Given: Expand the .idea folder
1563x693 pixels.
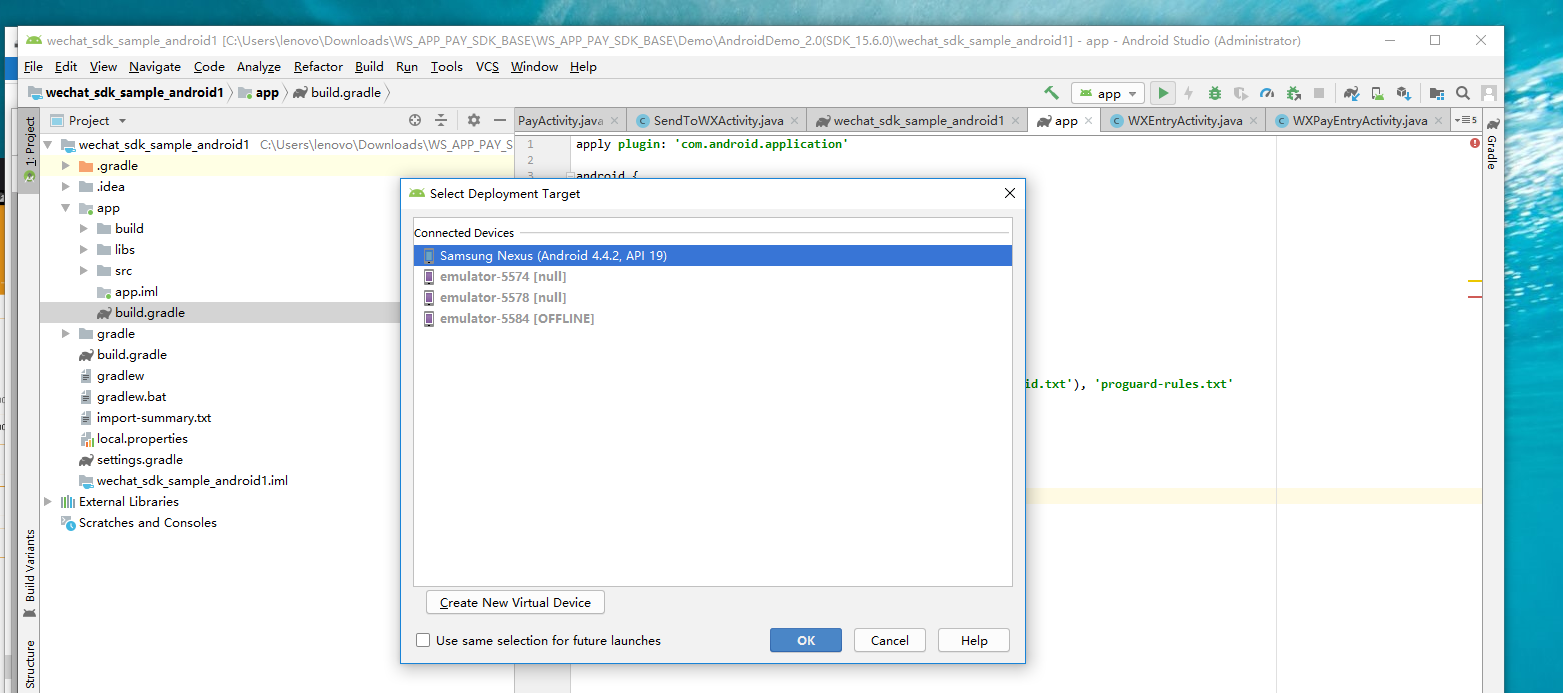Looking at the screenshot, I should point(66,186).
